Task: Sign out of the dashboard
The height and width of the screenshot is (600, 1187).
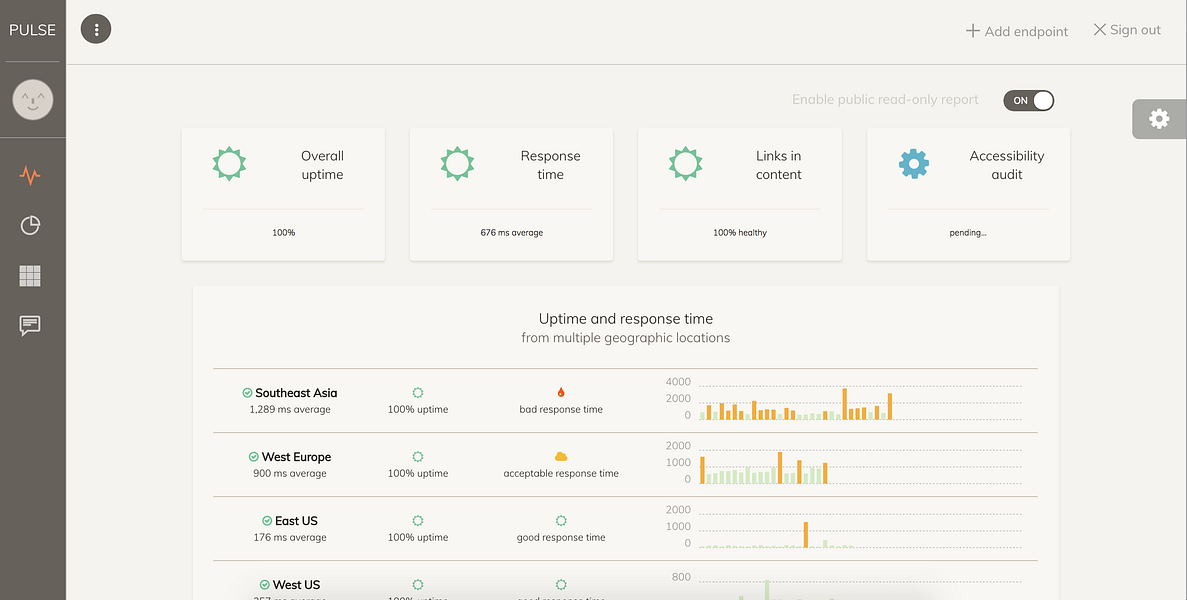Action: tap(1126, 29)
